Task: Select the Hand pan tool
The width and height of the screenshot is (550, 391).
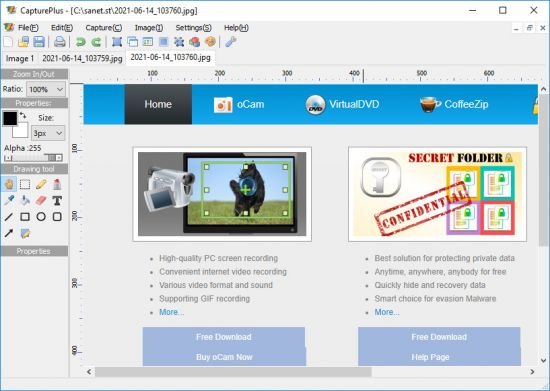Action: pos(9,184)
